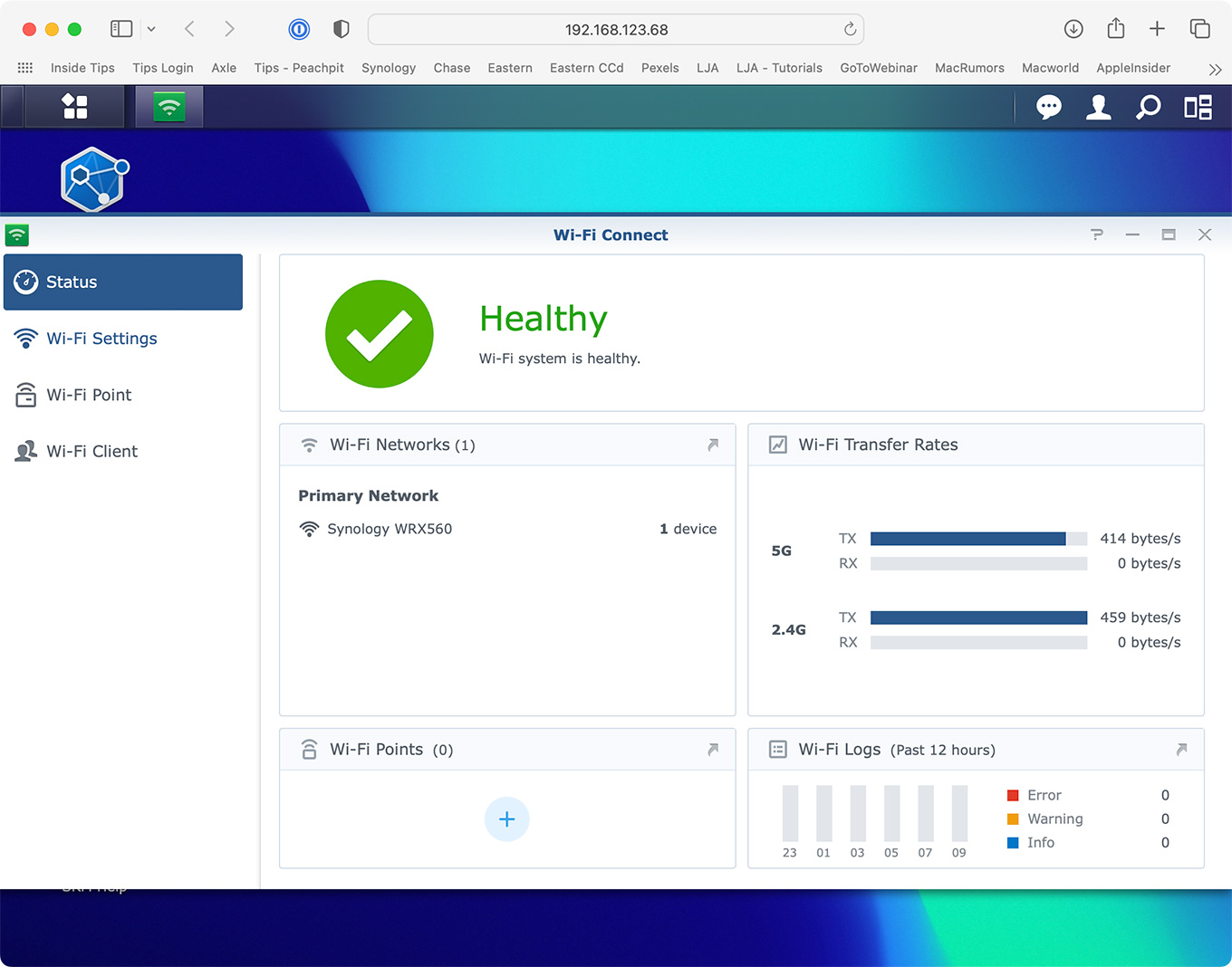The height and width of the screenshot is (967, 1232).
Task: Select the Status sidebar tab
Action: coord(123,282)
